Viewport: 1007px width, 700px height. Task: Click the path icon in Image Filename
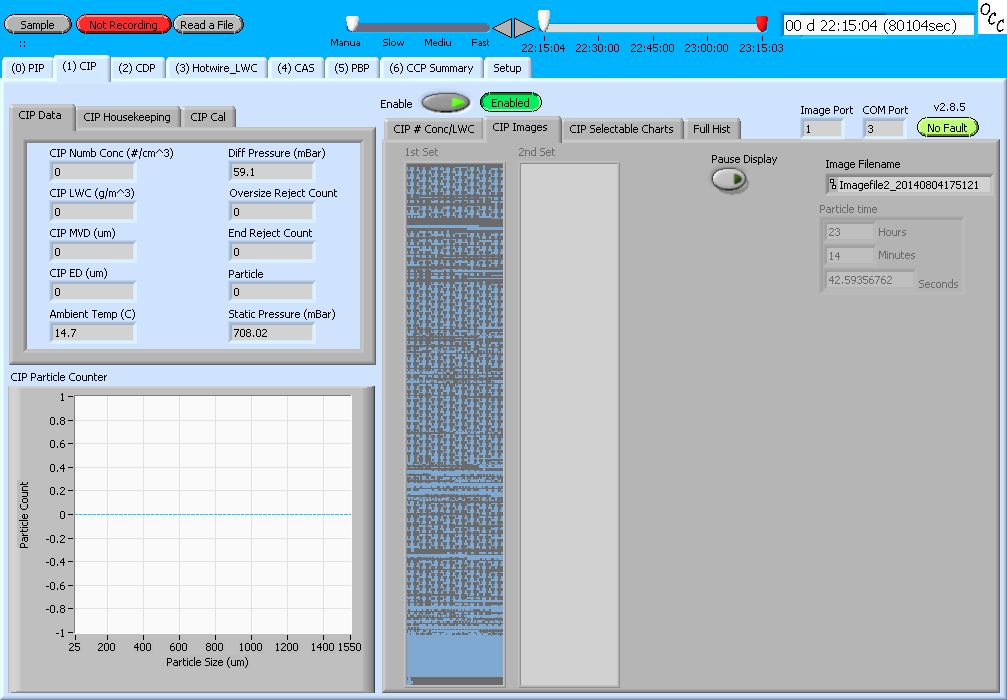click(x=832, y=185)
